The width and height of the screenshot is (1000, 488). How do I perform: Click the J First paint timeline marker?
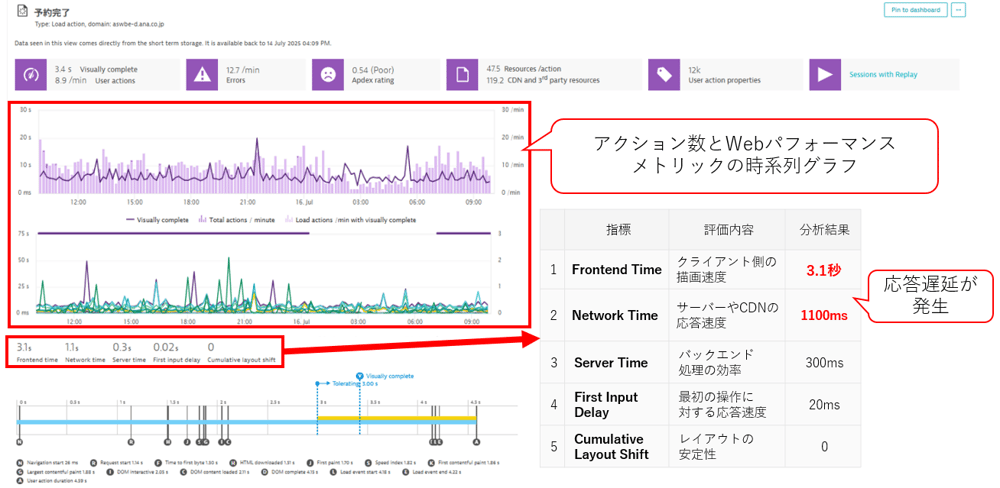(187, 441)
